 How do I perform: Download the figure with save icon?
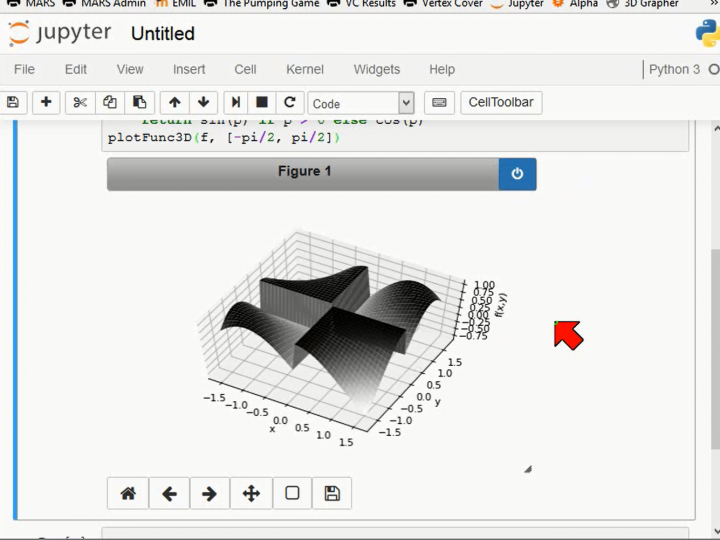332,494
